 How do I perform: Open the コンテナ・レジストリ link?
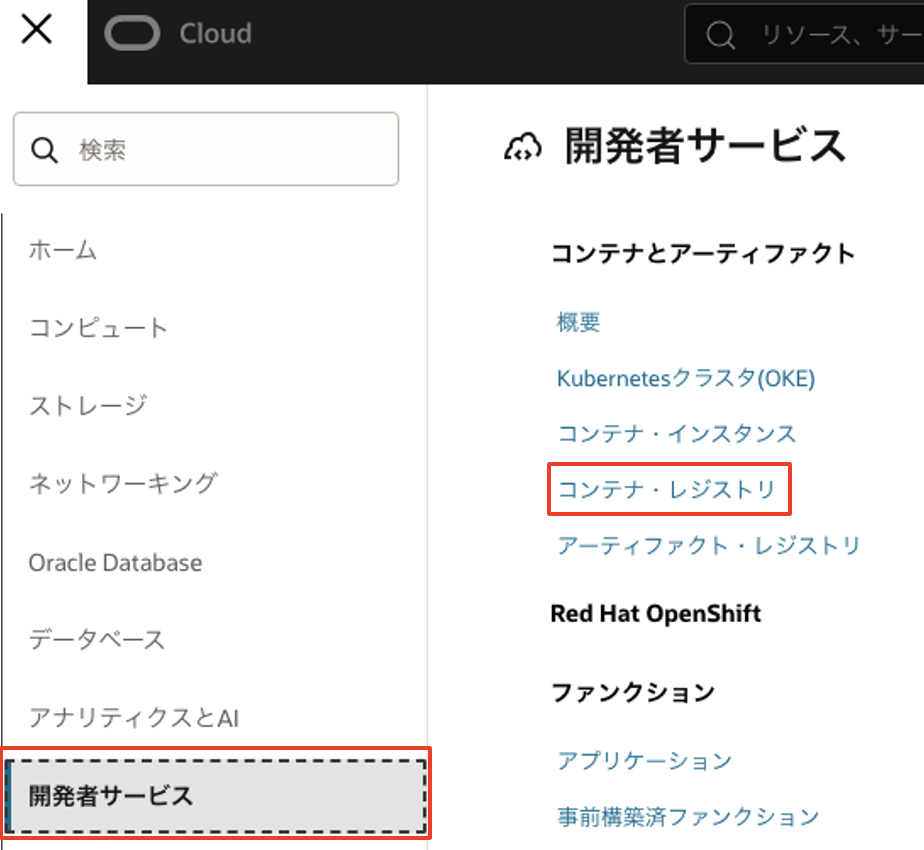pos(667,490)
